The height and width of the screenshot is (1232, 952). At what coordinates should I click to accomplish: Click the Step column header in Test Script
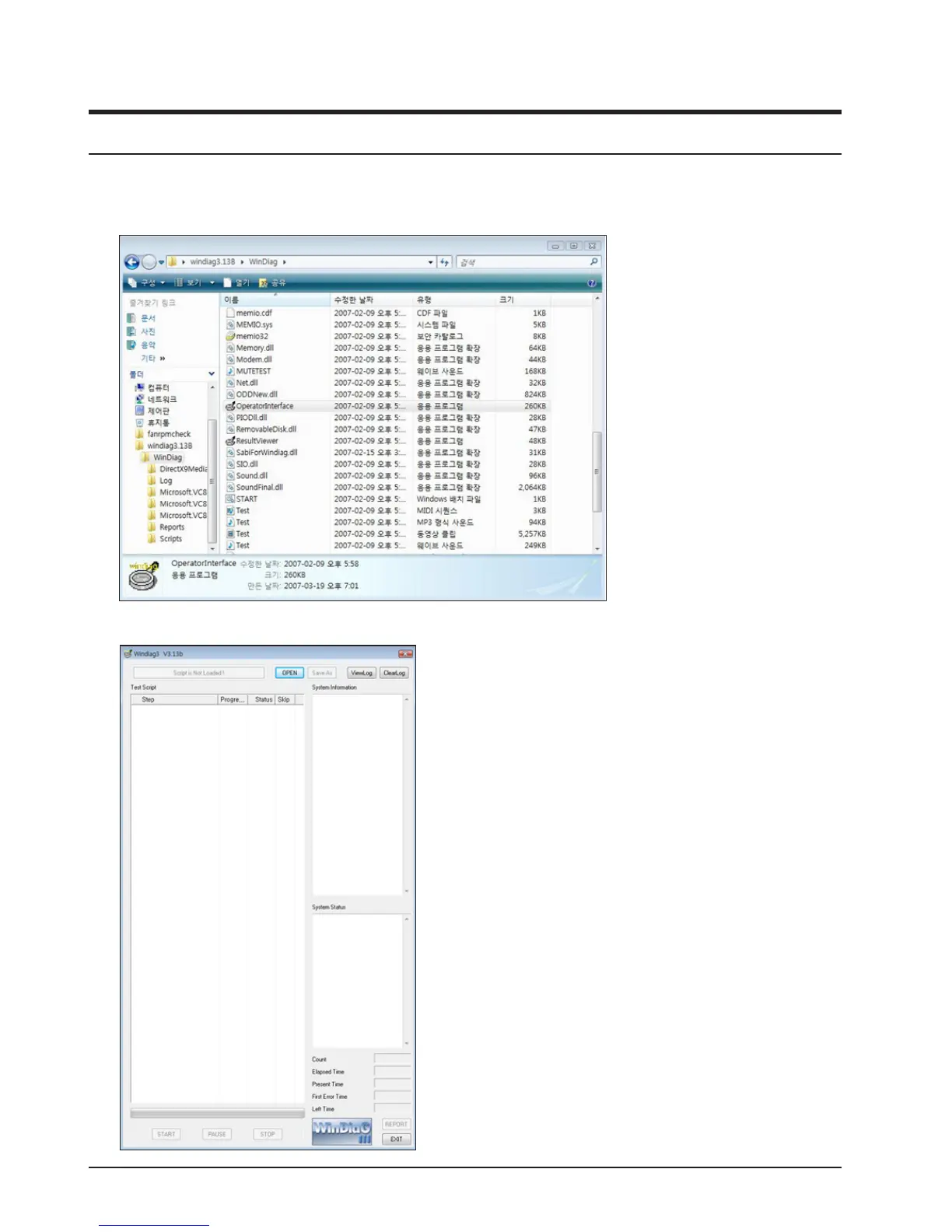tap(174, 699)
